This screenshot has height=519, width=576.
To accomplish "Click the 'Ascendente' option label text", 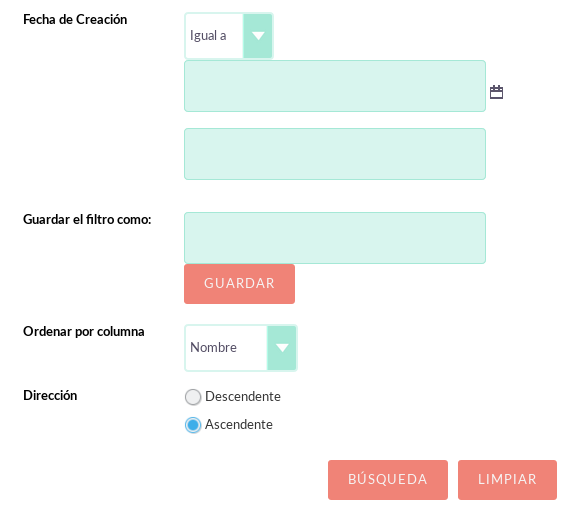I will [239, 424].
